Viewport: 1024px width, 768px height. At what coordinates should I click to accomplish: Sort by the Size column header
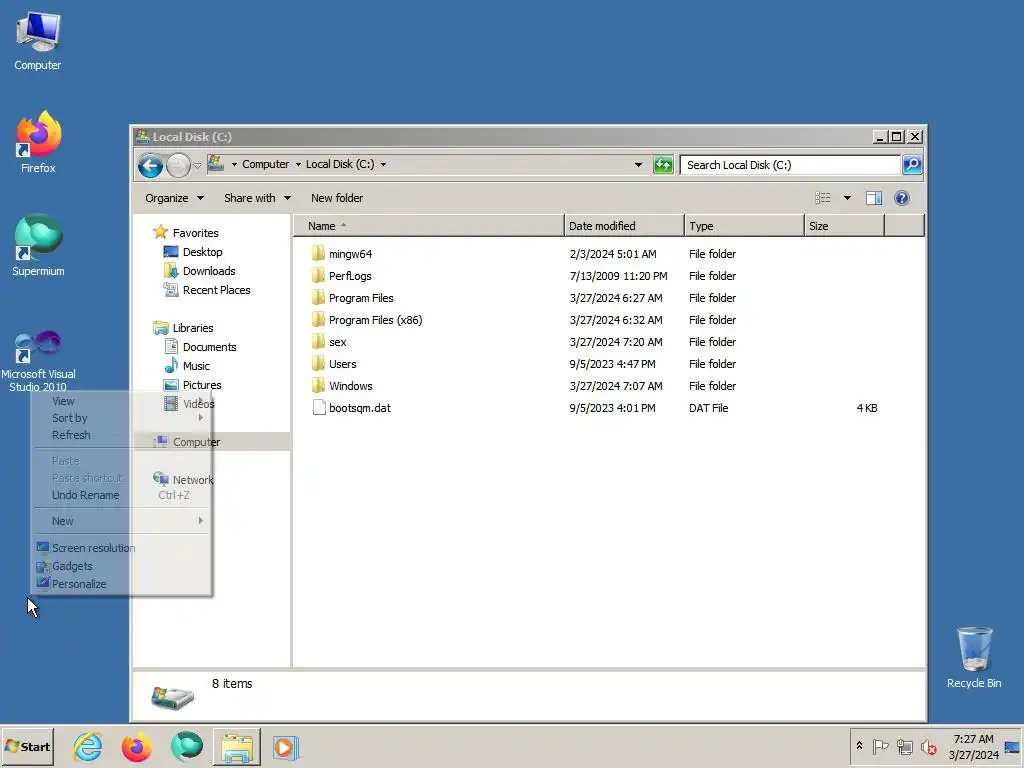coord(844,226)
